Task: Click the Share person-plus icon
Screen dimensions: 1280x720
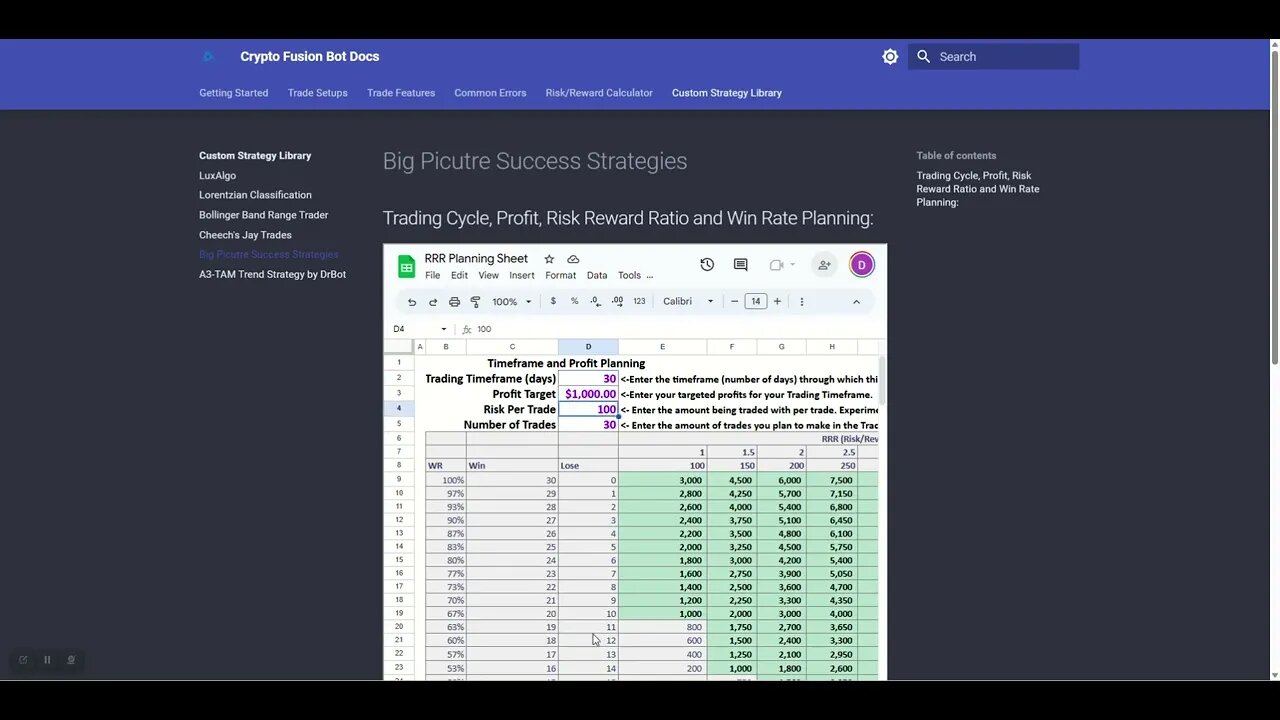Action: point(824,265)
